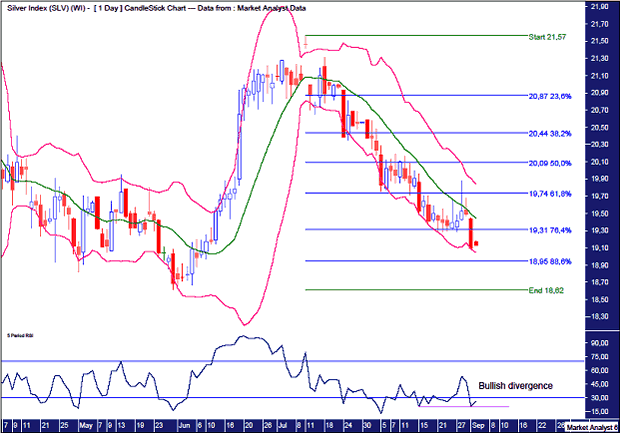Click the 18.70 price axis value
The image size is (620, 433).
pyautogui.click(x=599, y=282)
